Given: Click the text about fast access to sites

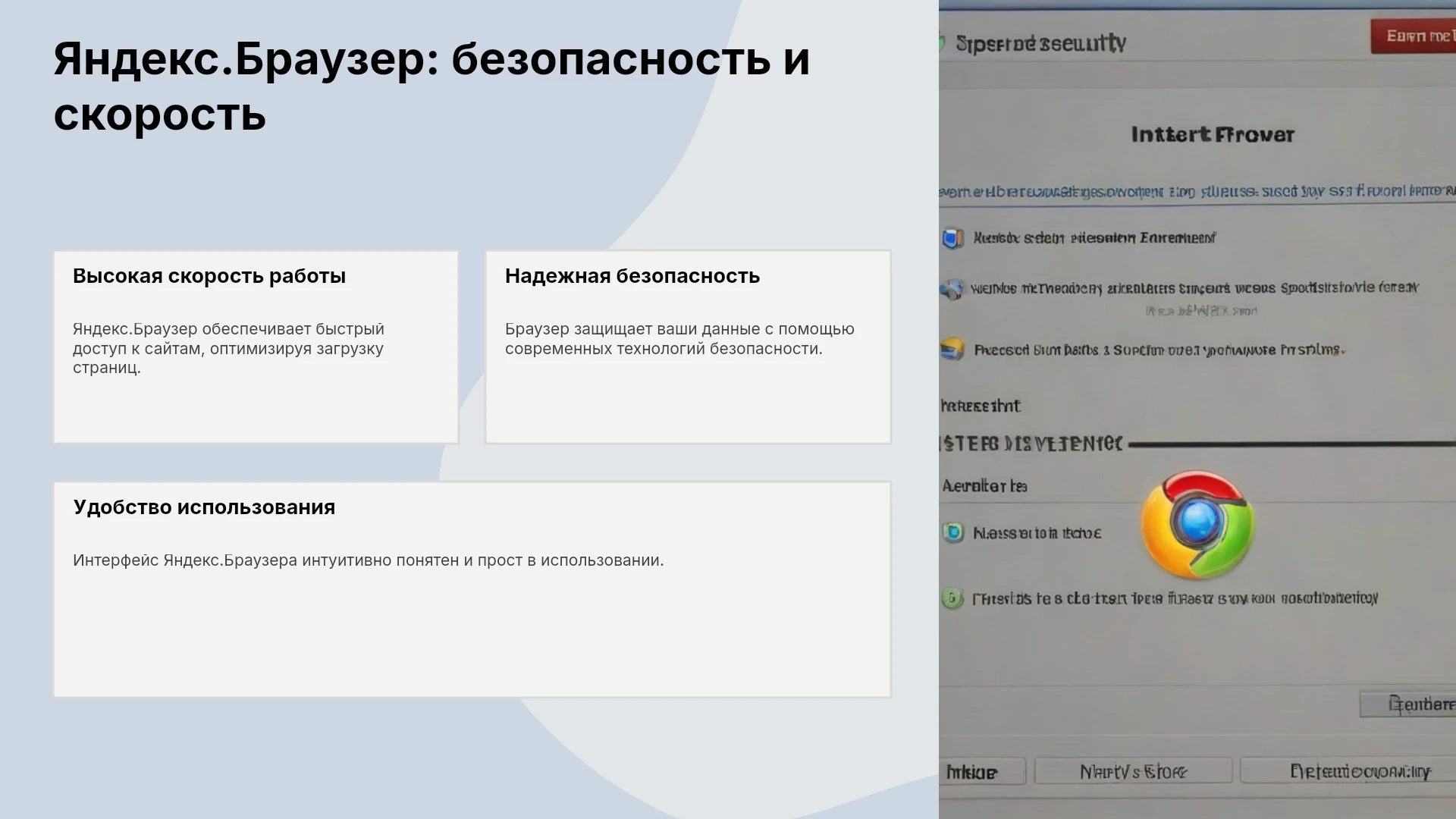Looking at the screenshot, I should point(228,349).
